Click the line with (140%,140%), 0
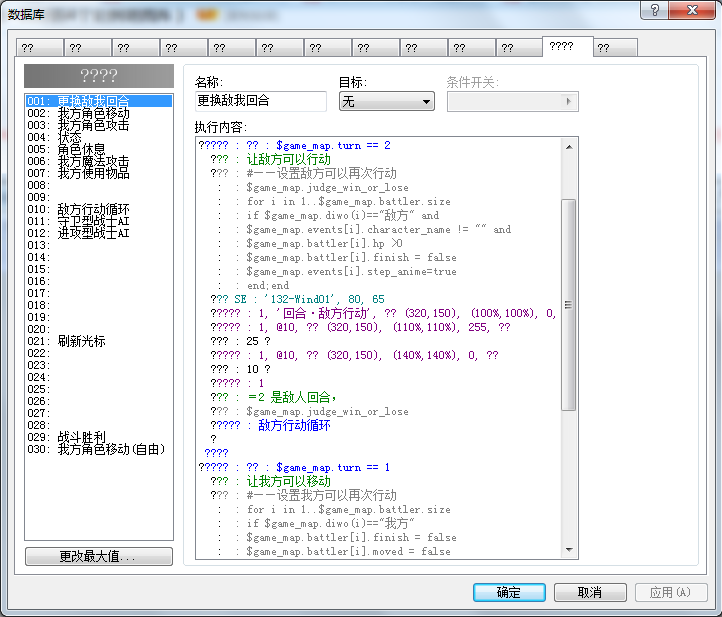 pyautogui.click(x=355, y=355)
